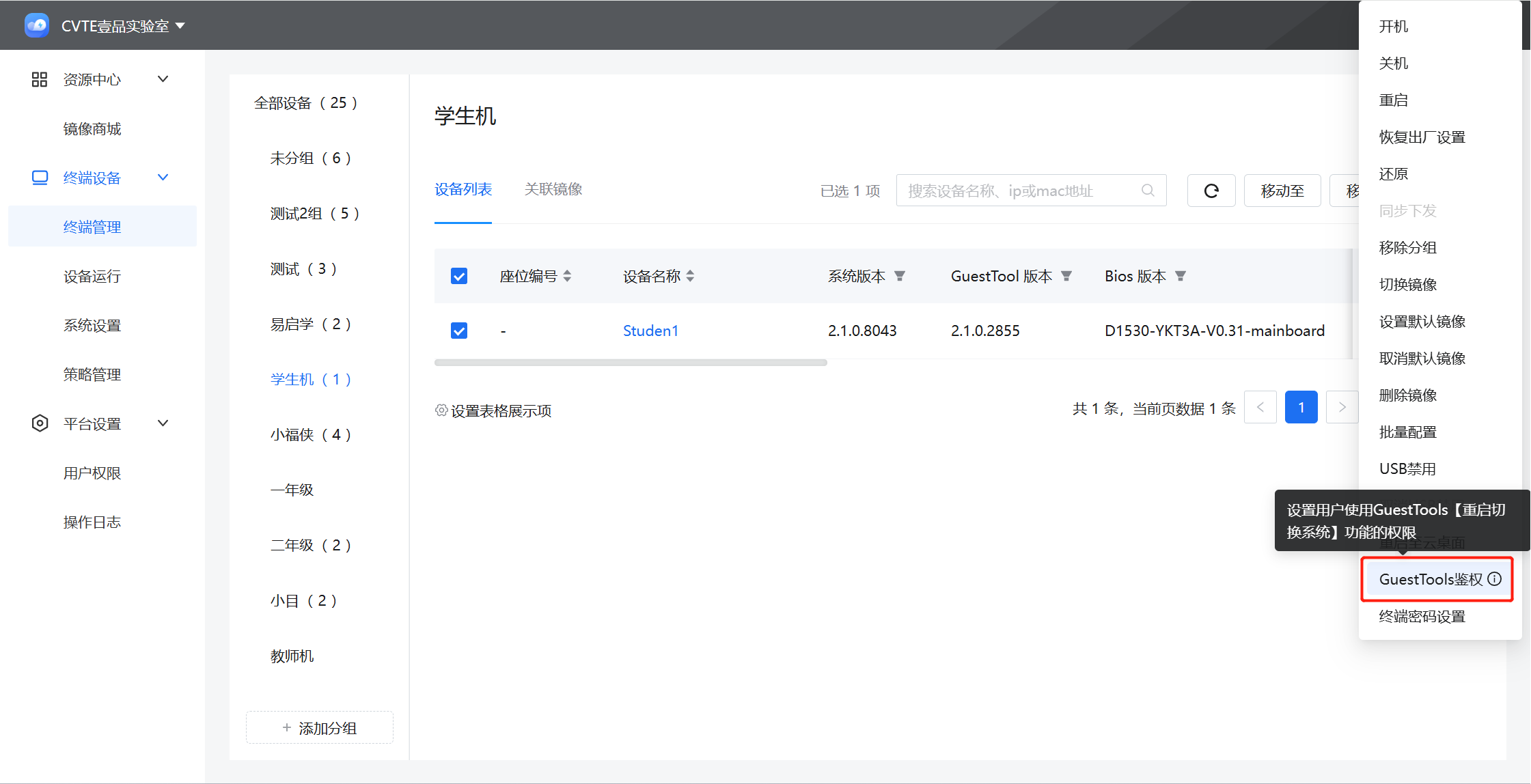Sort by 座位编号 sort arrows
This screenshot has width=1531, height=784.
pos(567,276)
